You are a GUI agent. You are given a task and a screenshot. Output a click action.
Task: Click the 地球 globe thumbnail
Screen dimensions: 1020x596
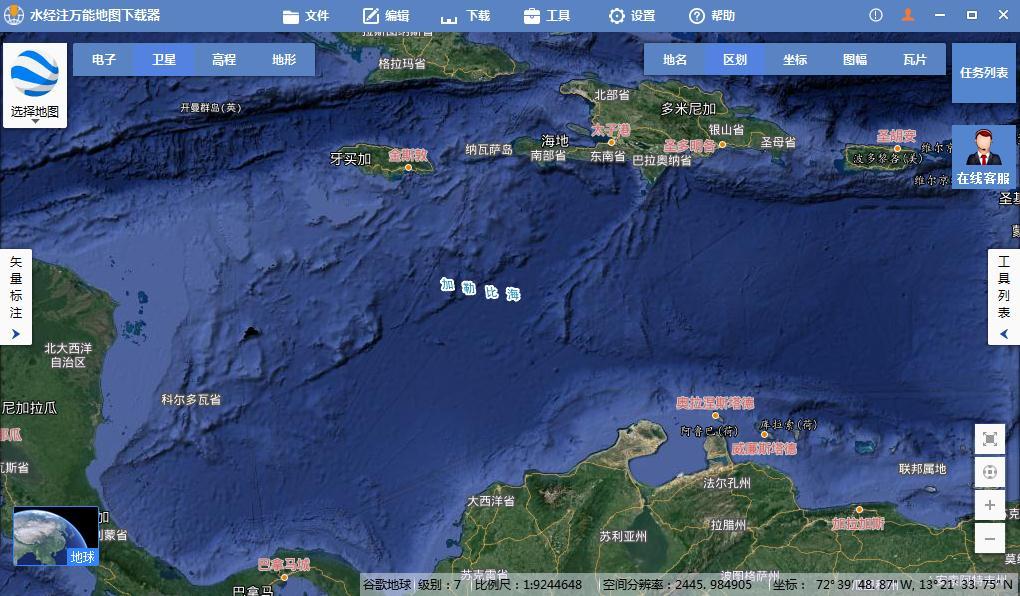(56, 537)
